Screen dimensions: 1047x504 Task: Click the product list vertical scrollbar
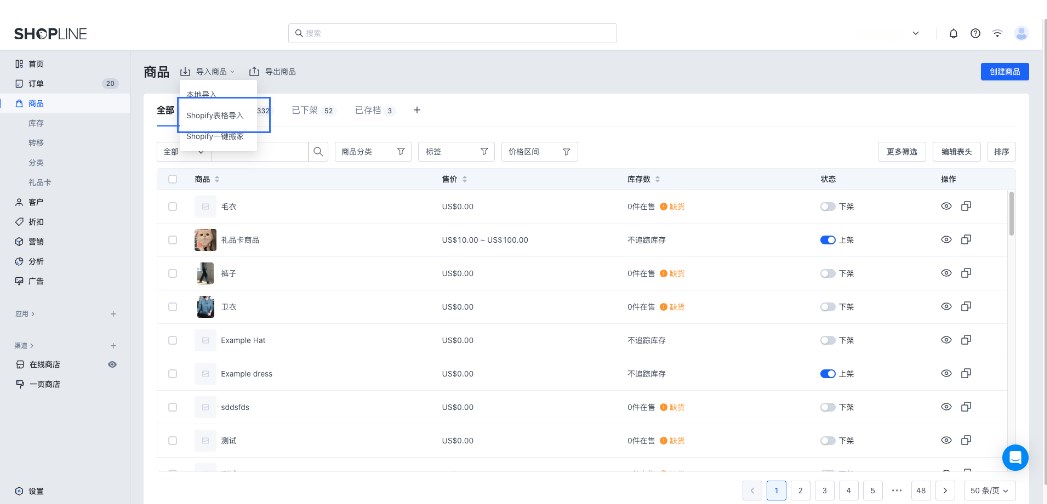click(x=1011, y=213)
